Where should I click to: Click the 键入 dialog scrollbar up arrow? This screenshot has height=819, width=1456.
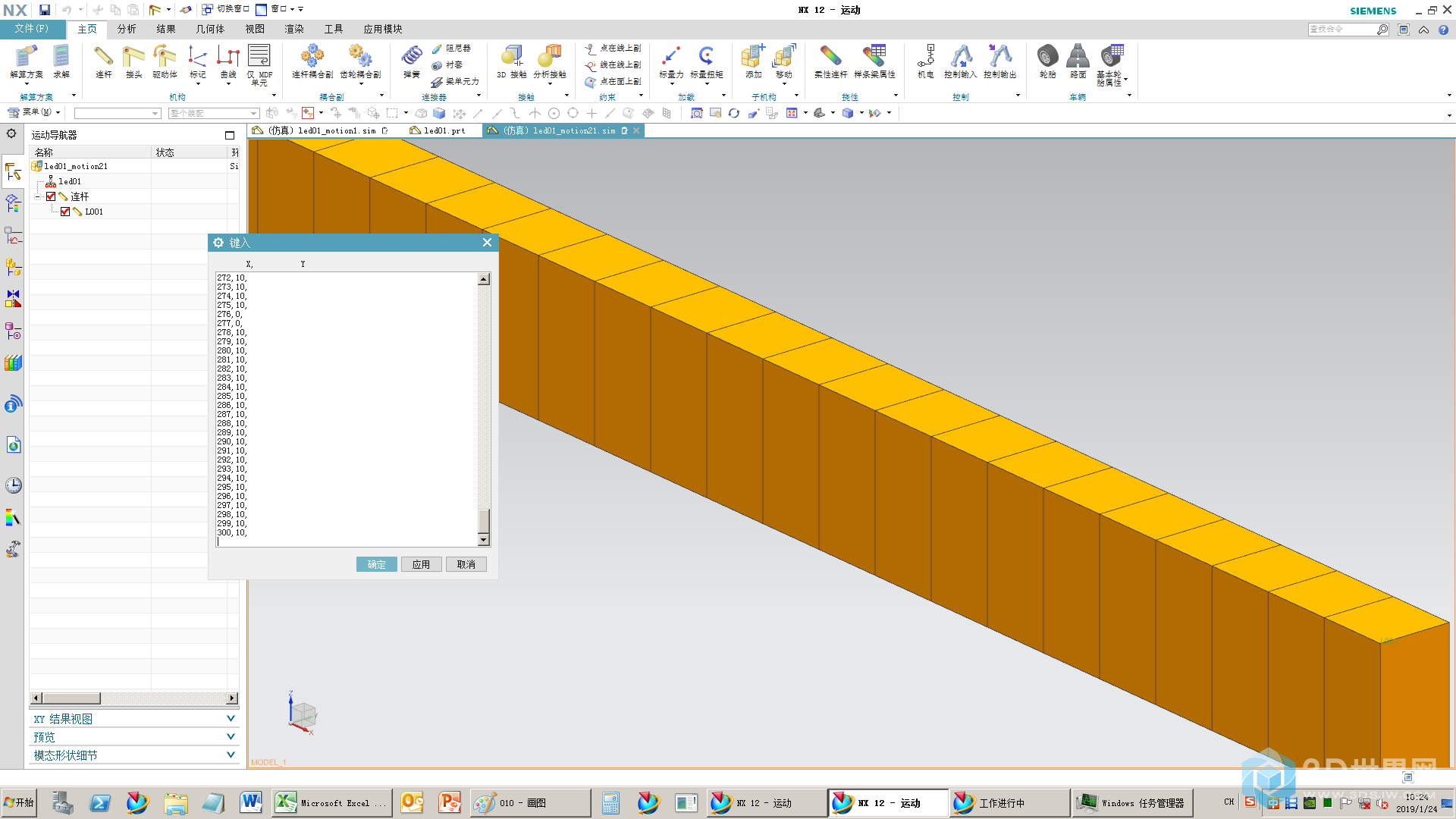484,279
